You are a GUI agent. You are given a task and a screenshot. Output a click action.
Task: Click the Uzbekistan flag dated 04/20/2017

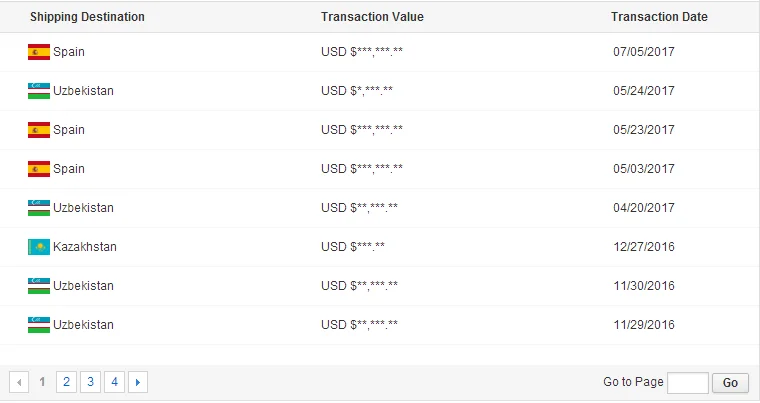click(x=39, y=208)
